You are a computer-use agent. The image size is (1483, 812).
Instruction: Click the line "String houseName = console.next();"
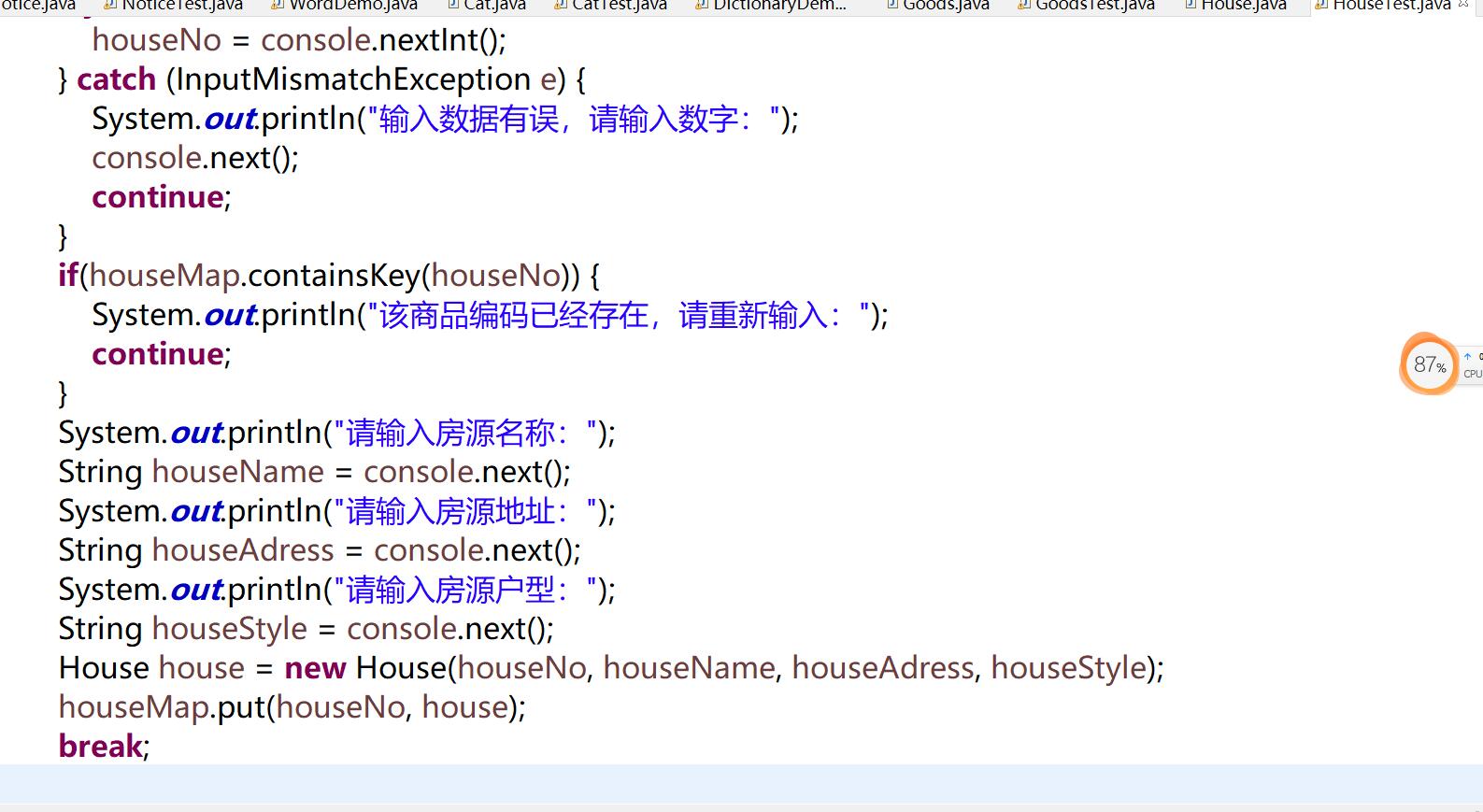(314, 472)
